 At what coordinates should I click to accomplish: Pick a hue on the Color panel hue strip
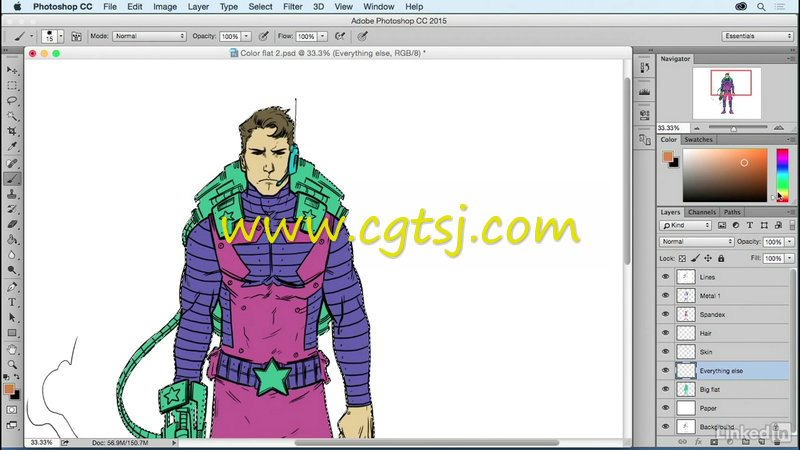782,175
